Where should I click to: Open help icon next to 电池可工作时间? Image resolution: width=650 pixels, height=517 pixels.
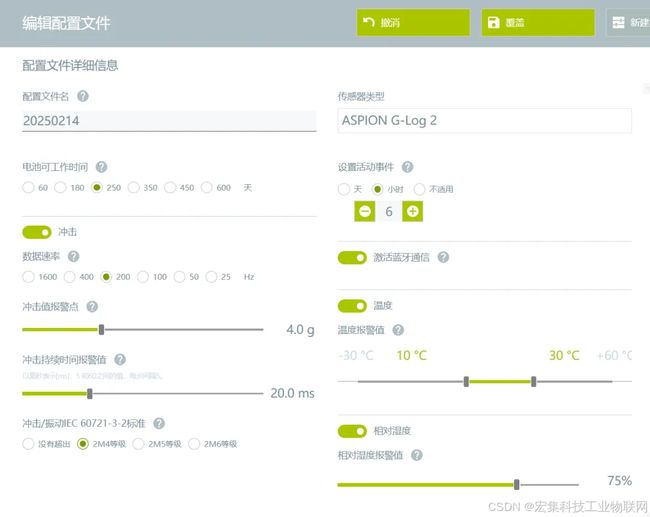102,167
